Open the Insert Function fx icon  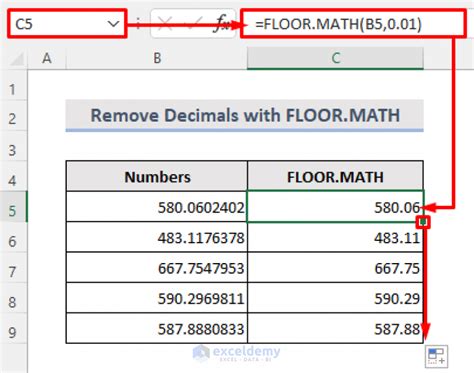click(221, 24)
